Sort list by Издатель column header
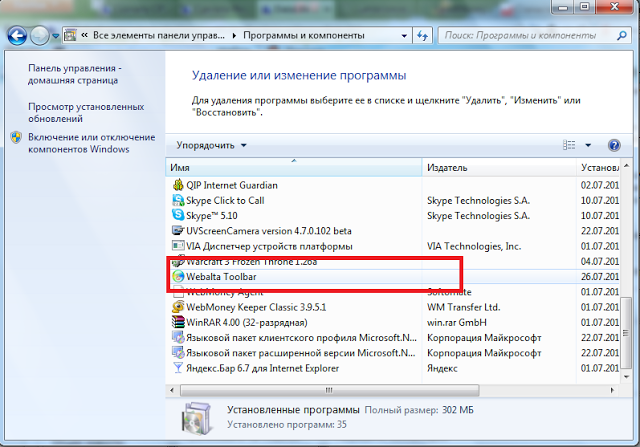 pyautogui.click(x=499, y=168)
